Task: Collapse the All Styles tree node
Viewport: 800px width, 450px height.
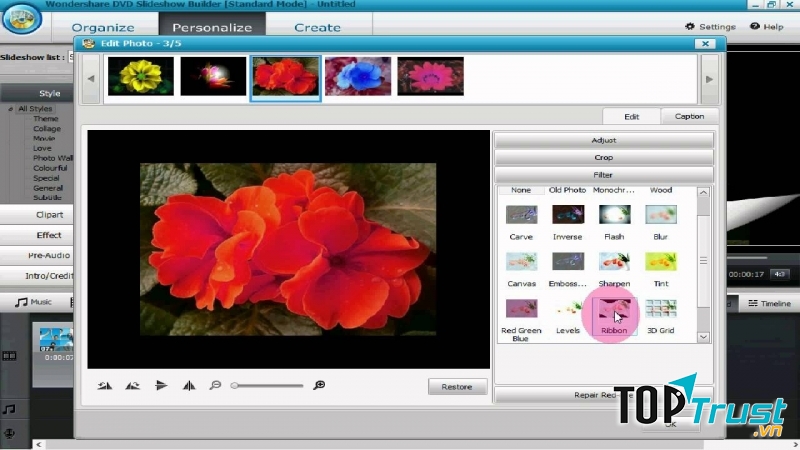Action: pyautogui.click(x=11, y=109)
